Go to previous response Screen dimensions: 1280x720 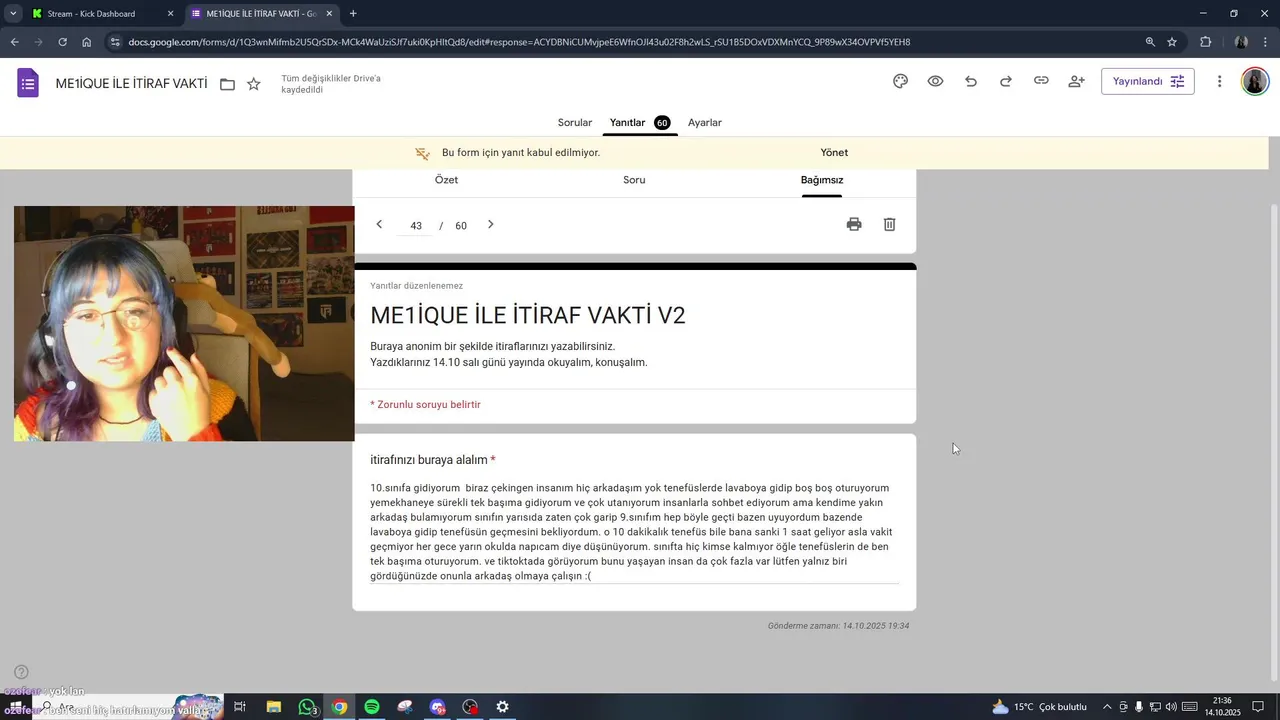point(379,225)
